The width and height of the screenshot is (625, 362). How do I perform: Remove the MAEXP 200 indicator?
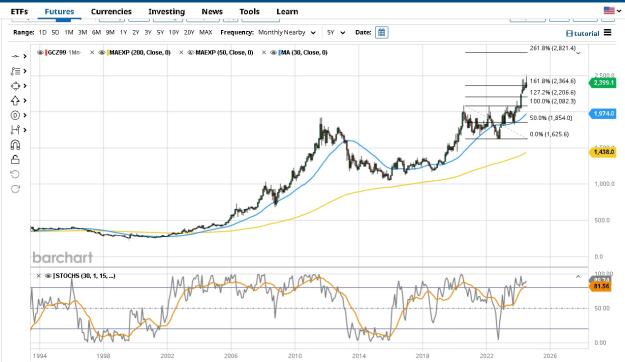click(x=92, y=52)
